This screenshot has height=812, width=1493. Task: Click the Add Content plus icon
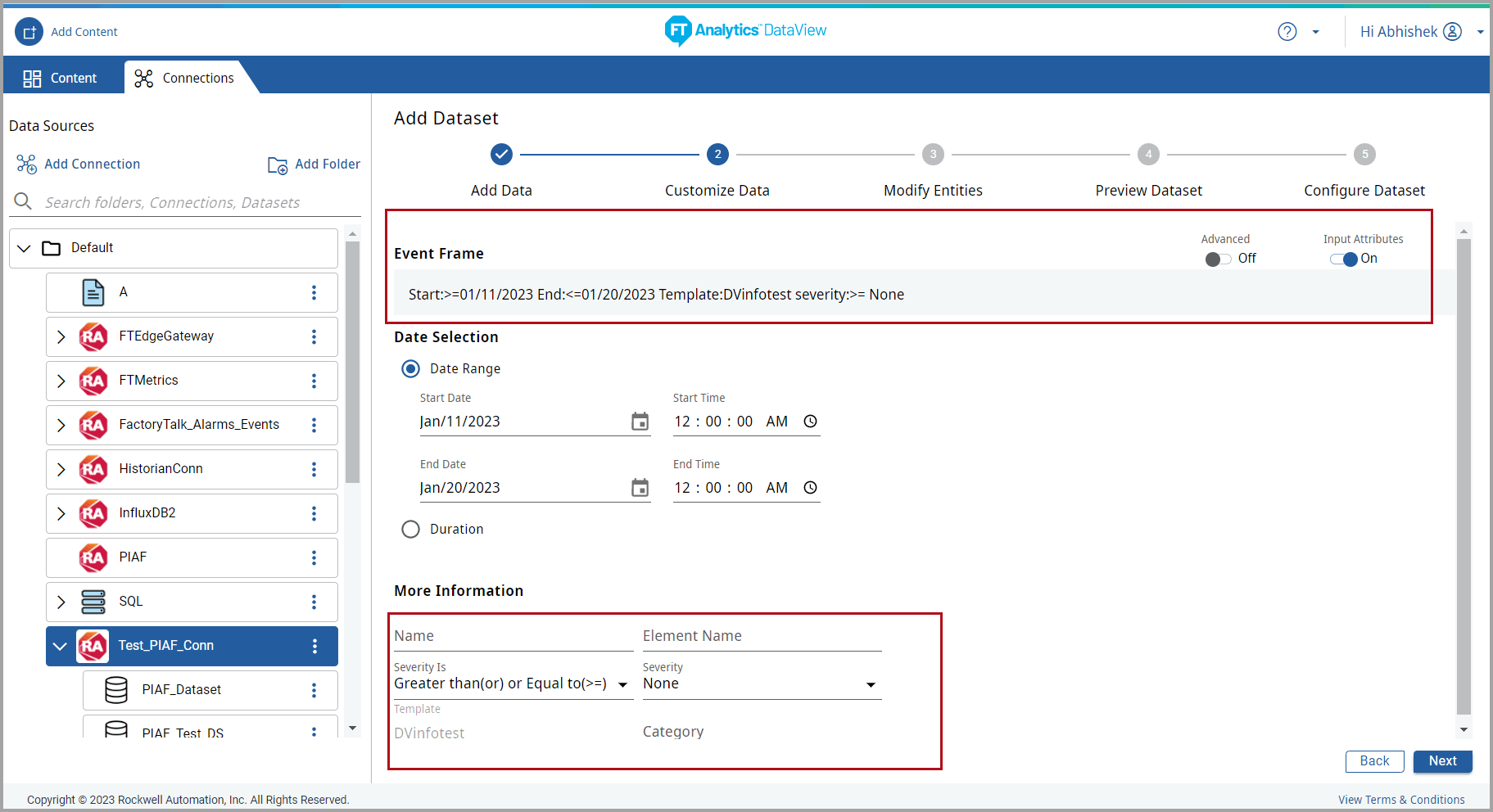click(x=29, y=32)
